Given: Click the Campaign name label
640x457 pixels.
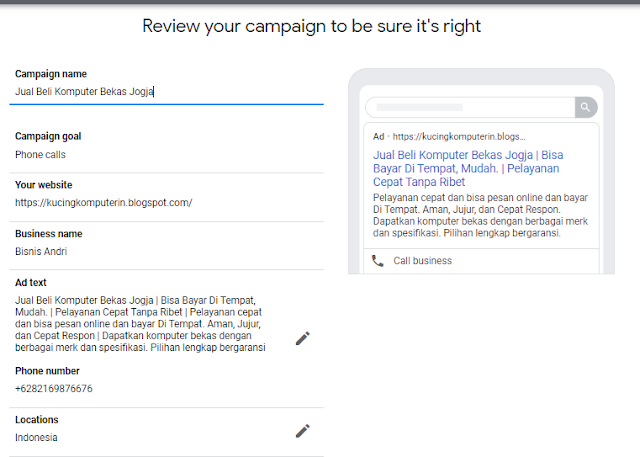Looking at the screenshot, I should click(51, 74).
